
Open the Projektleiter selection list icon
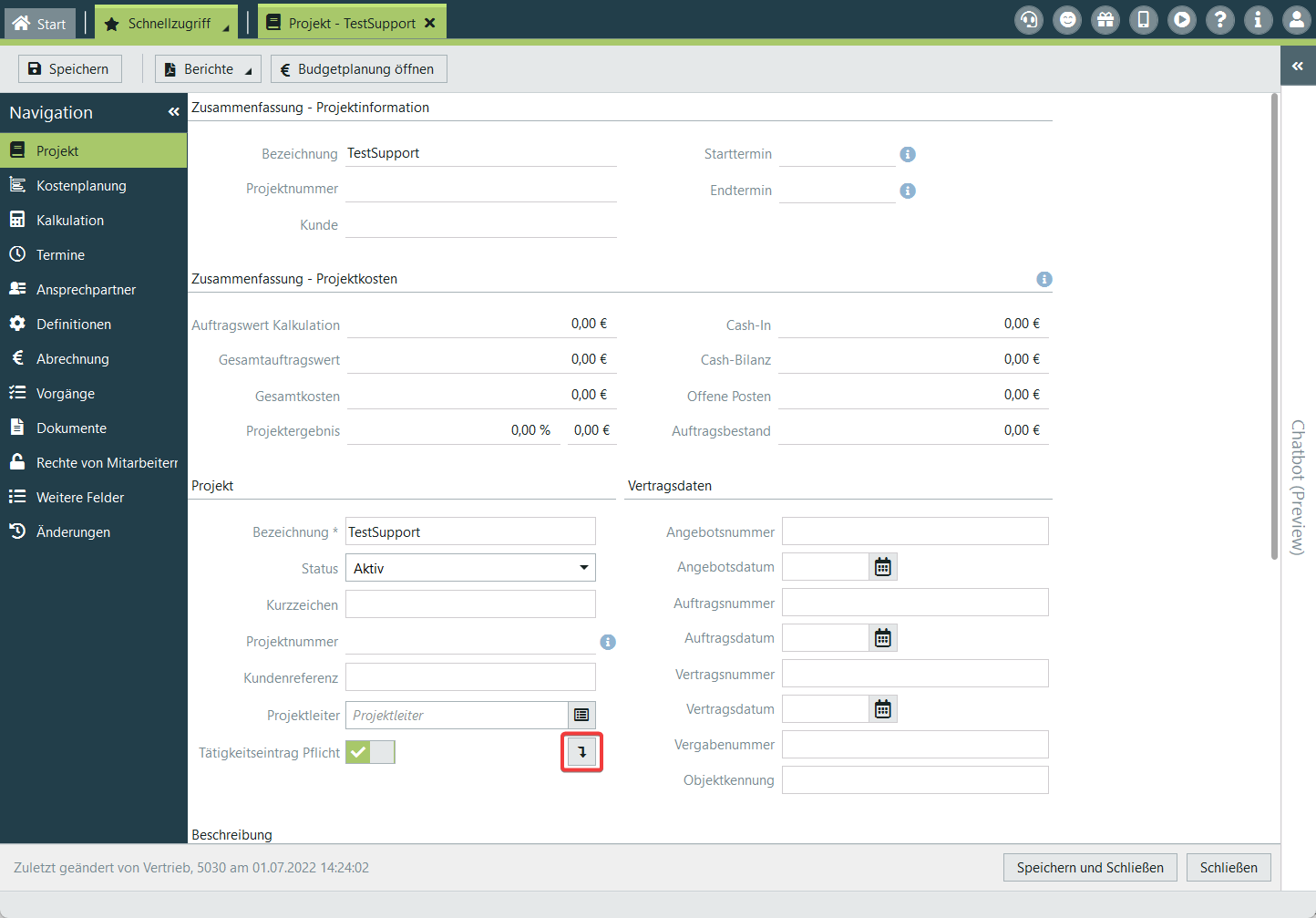[x=581, y=716]
